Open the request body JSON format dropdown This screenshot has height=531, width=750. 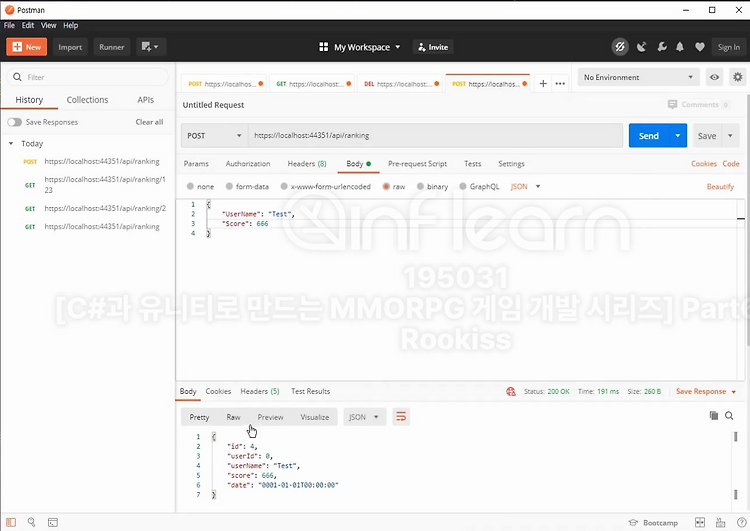pos(525,187)
